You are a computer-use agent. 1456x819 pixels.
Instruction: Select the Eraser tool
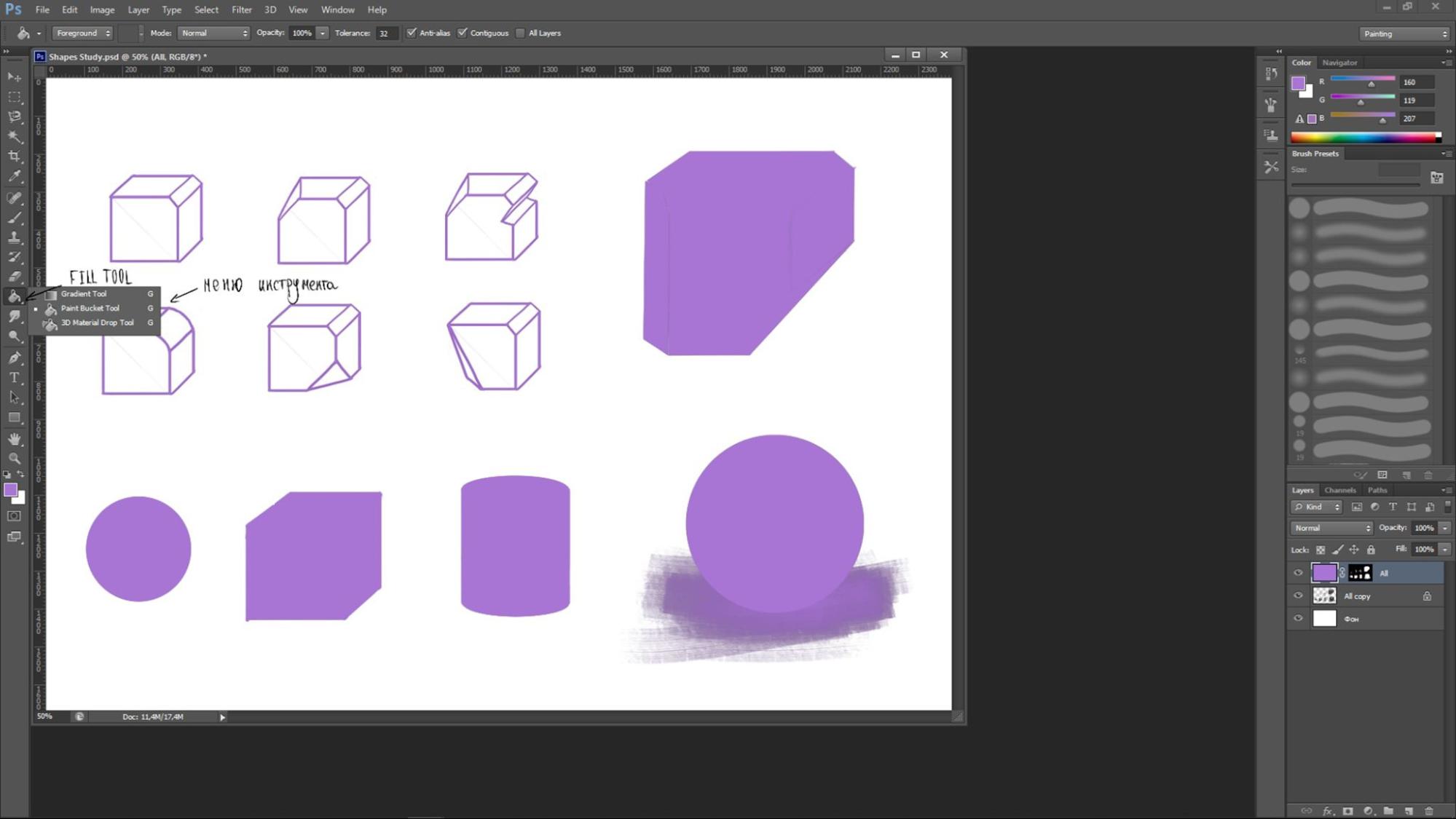point(15,277)
